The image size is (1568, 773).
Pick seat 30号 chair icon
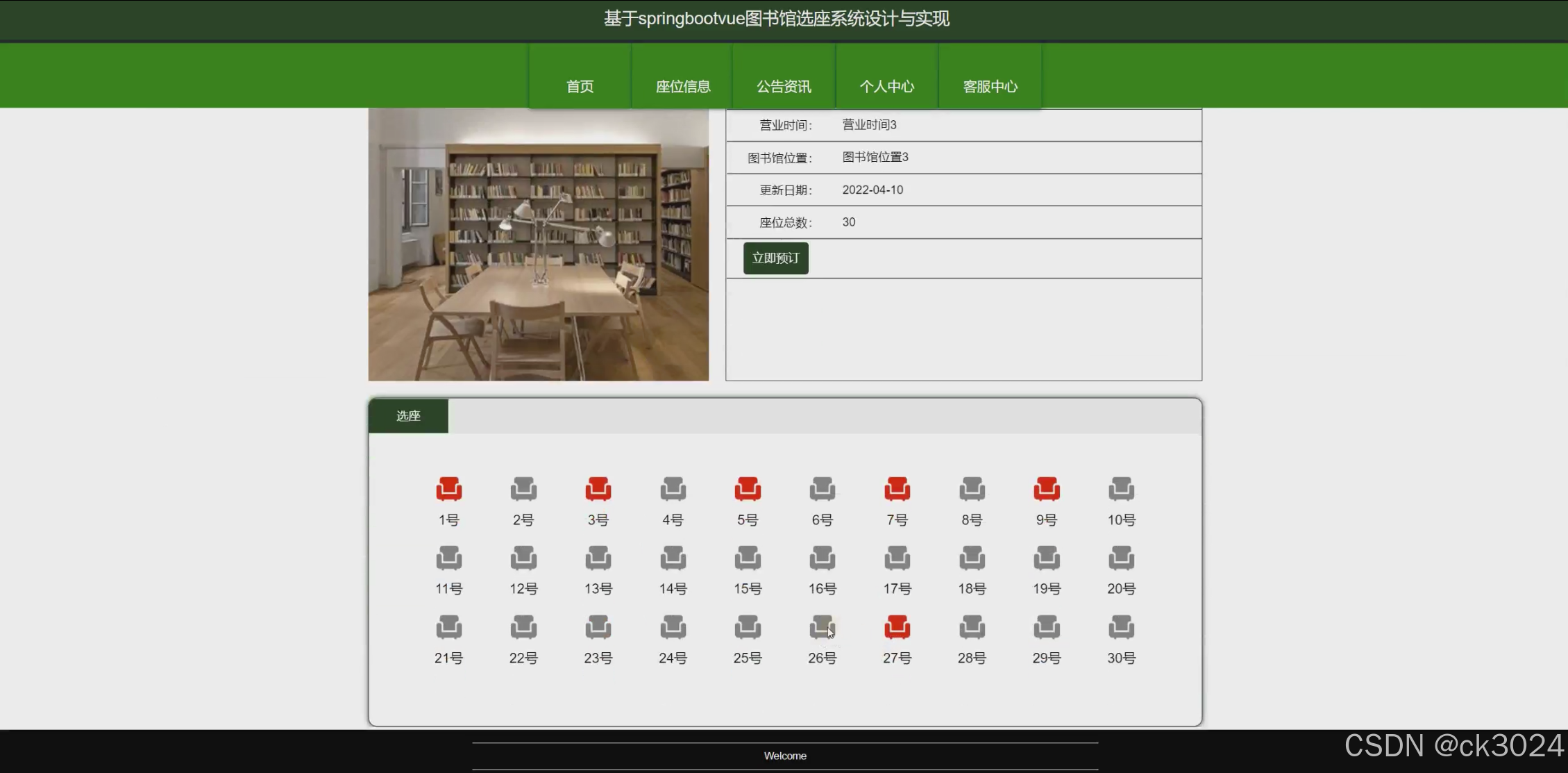1121,627
